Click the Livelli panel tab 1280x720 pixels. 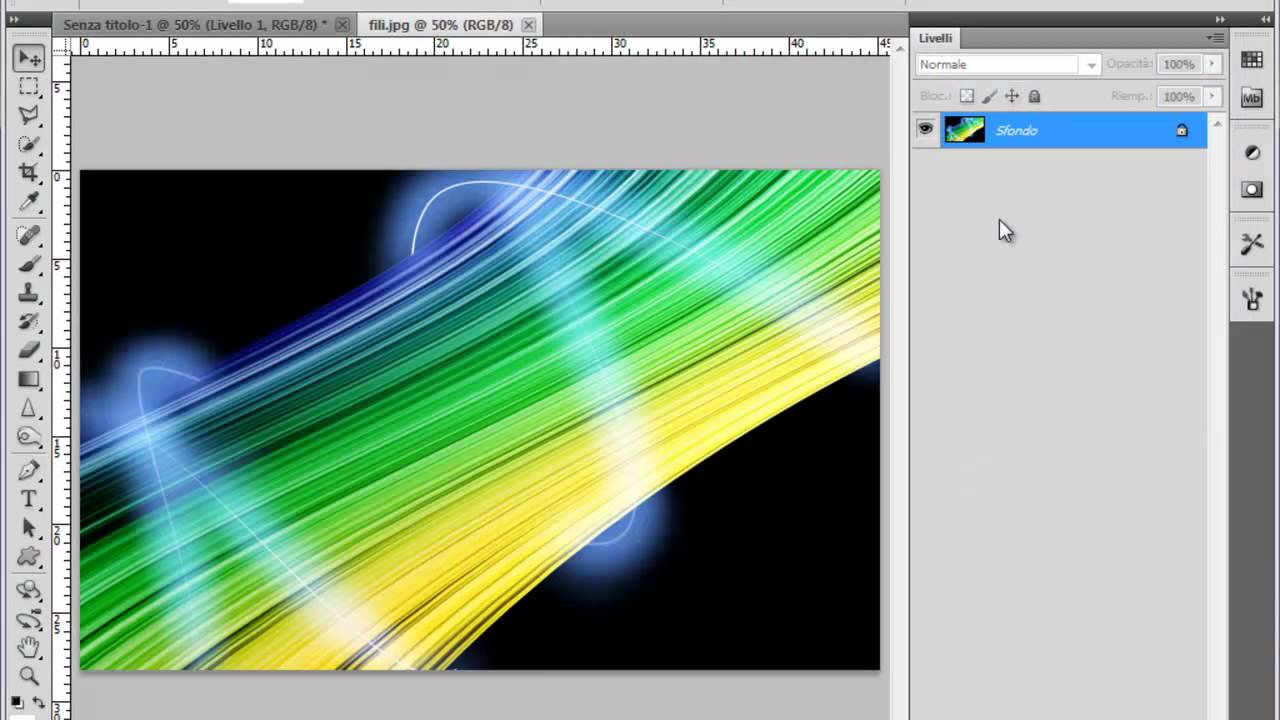(x=936, y=38)
